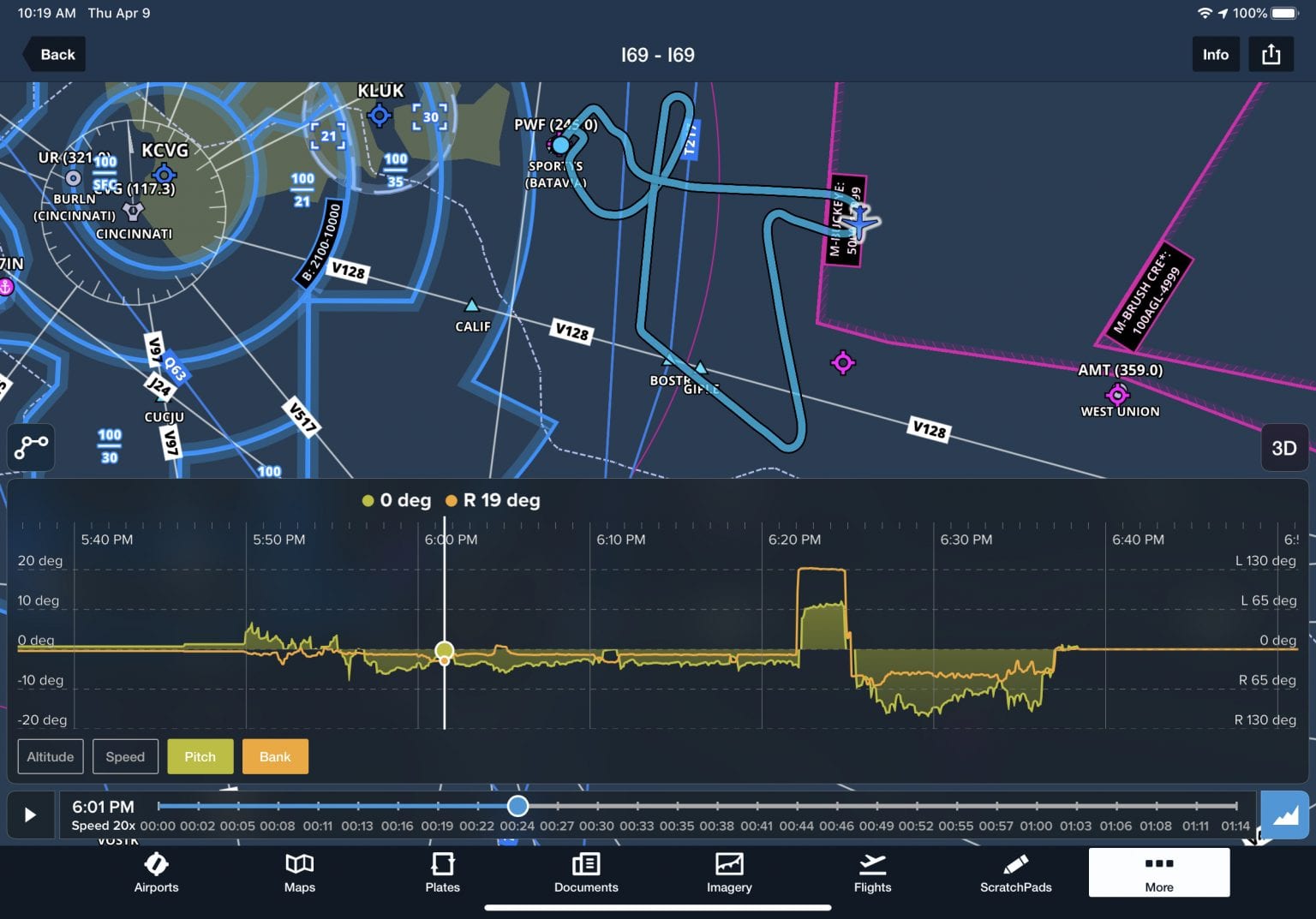Toggle the Pitch graph overlay

(200, 756)
